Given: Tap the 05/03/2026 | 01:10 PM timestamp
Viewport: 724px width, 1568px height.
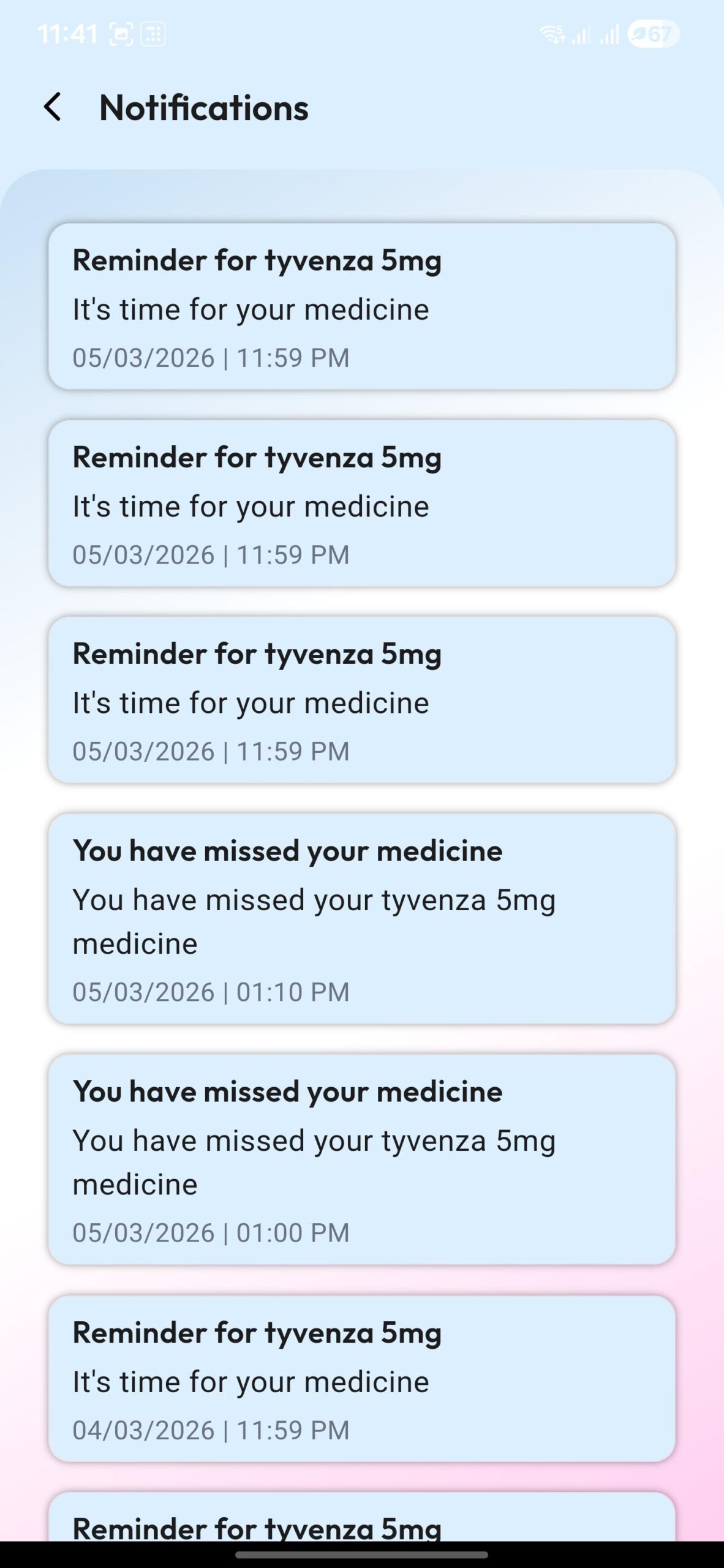Looking at the screenshot, I should pyautogui.click(x=211, y=992).
